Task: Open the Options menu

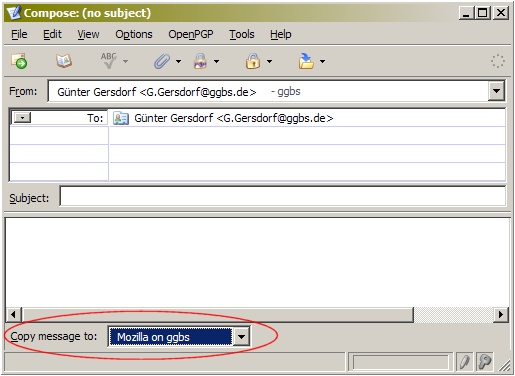Action: pos(134,34)
